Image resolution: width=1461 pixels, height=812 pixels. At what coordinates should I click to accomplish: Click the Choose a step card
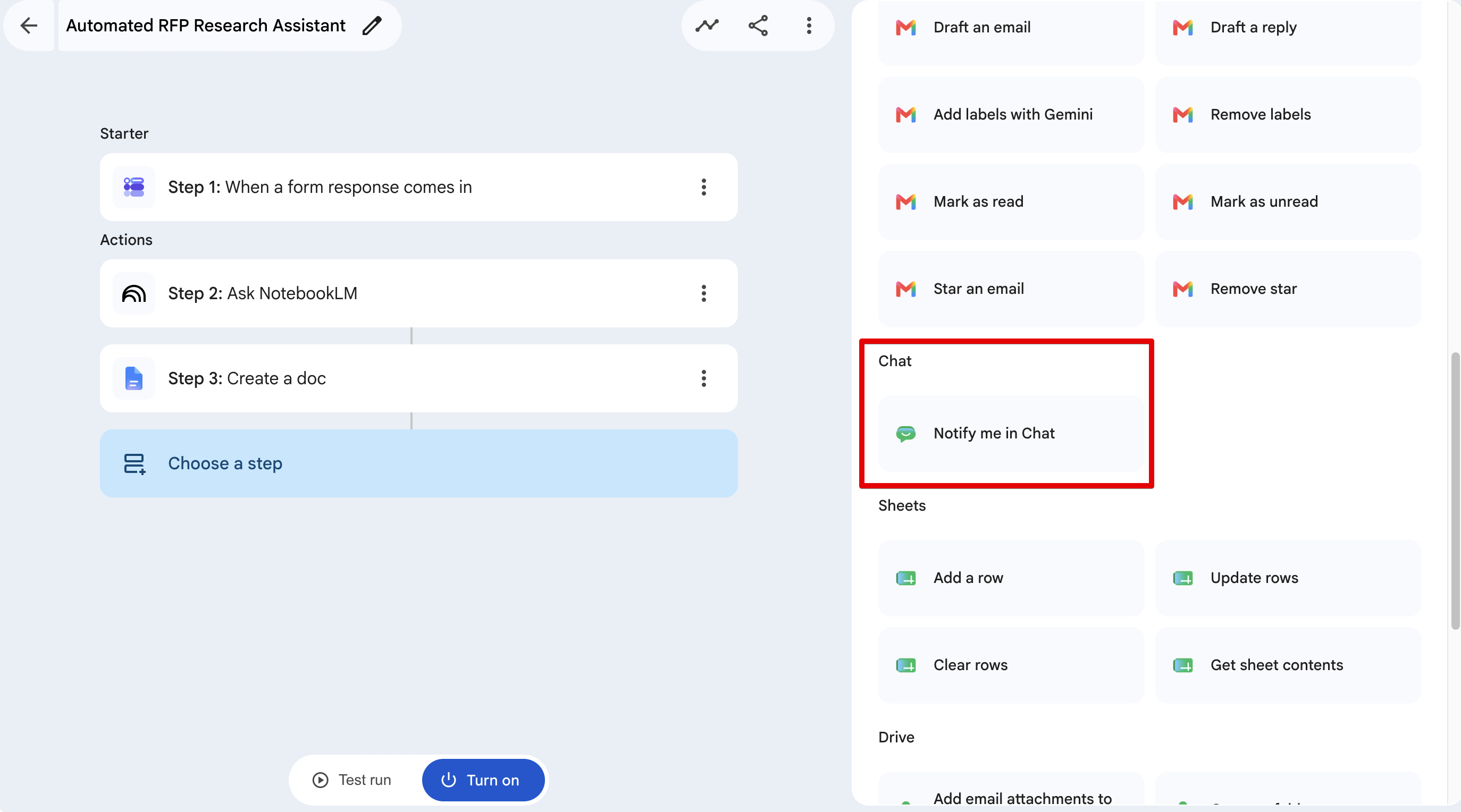[418, 463]
